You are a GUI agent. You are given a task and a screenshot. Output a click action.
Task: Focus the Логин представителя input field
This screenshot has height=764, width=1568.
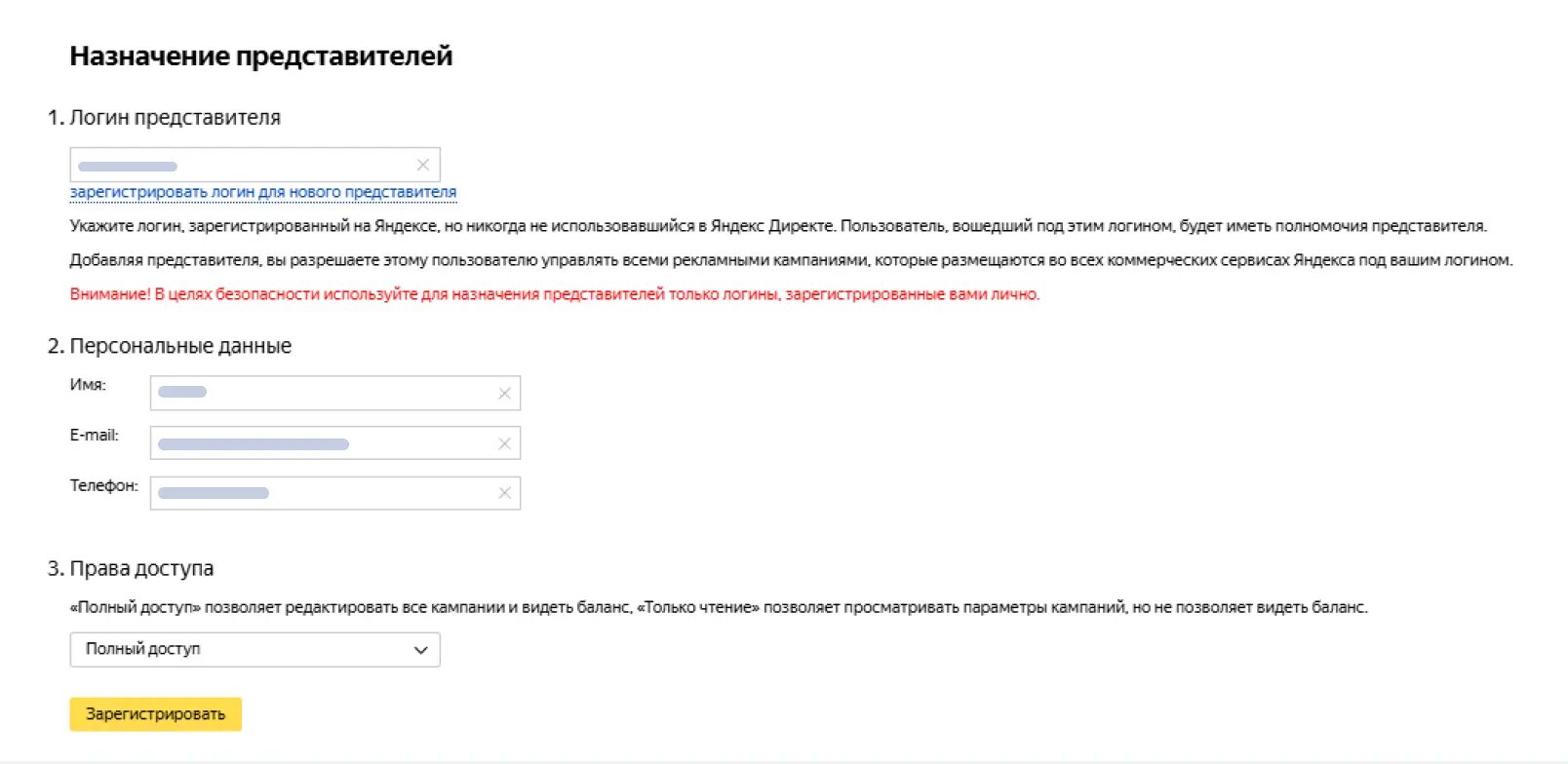click(255, 165)
